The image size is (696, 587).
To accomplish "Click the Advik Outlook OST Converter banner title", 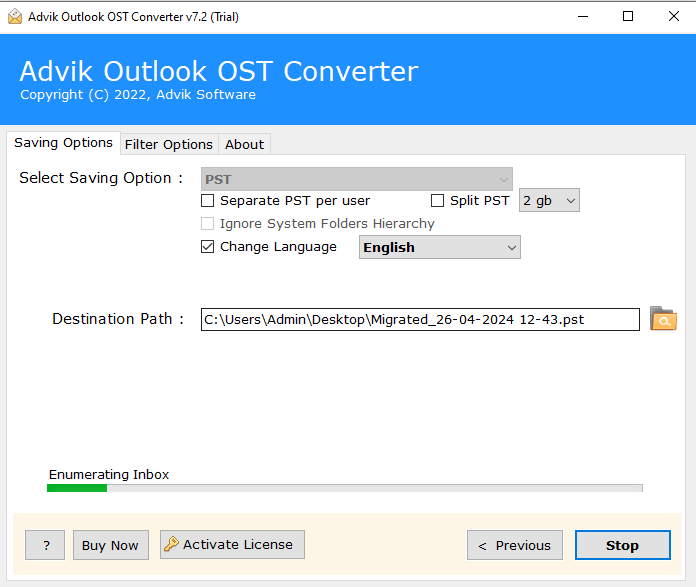I will click(219, 71).
